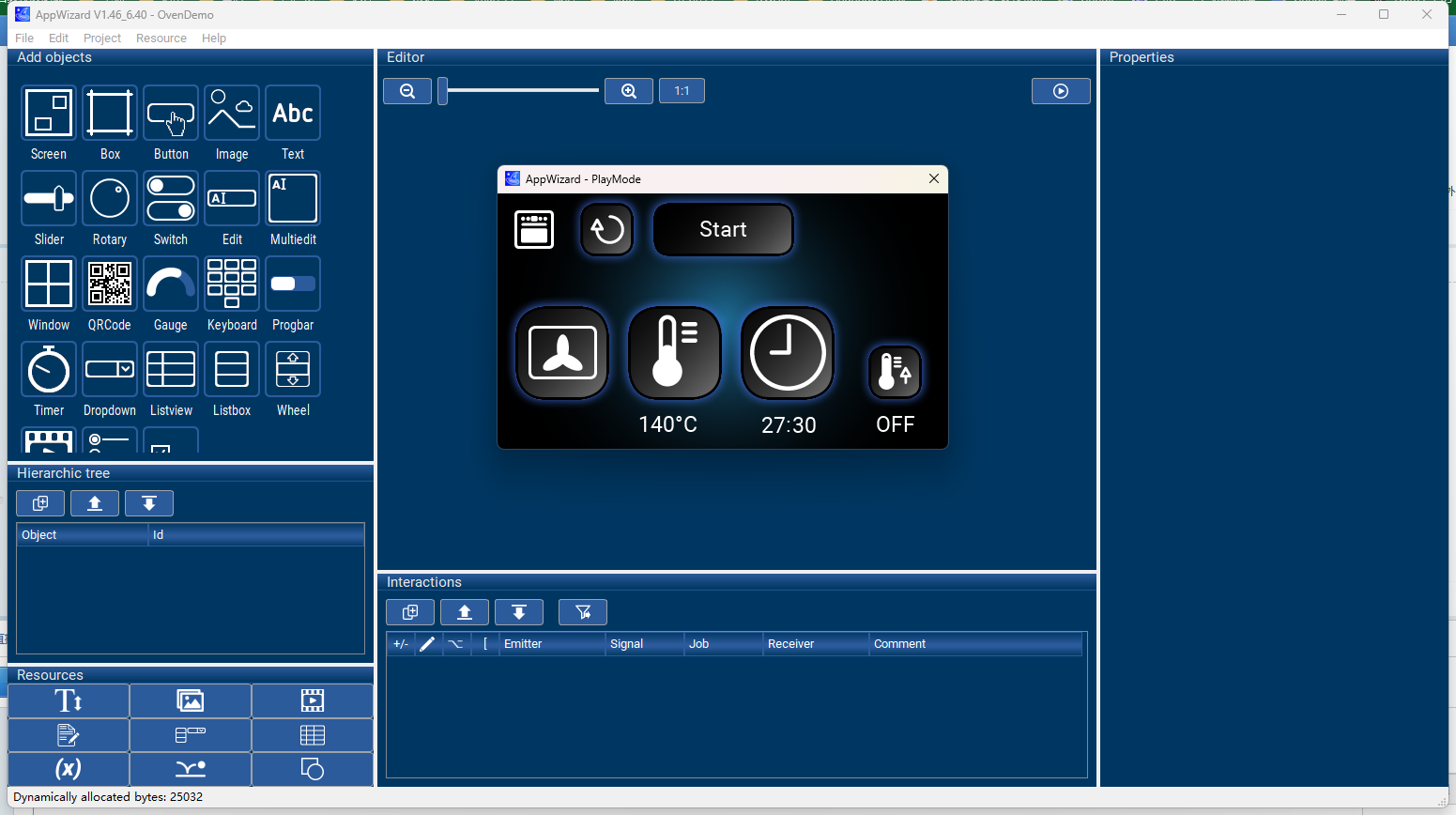Zoom in the editor view
Screen dimensions: 1456x815
click(629, 91)
